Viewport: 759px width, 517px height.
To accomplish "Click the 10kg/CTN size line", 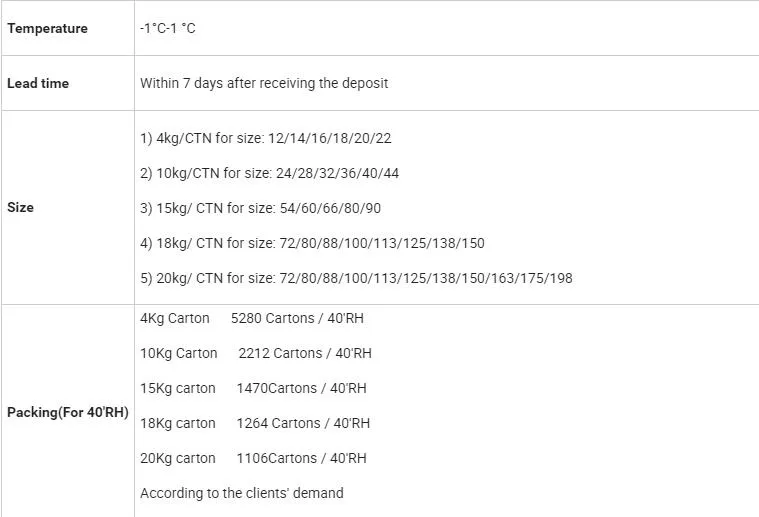I will pyautogui.click(x=270, y=173).
